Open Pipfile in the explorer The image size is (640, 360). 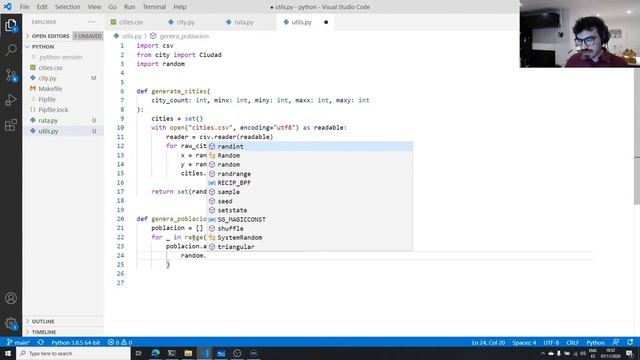(x=63, y=99)
